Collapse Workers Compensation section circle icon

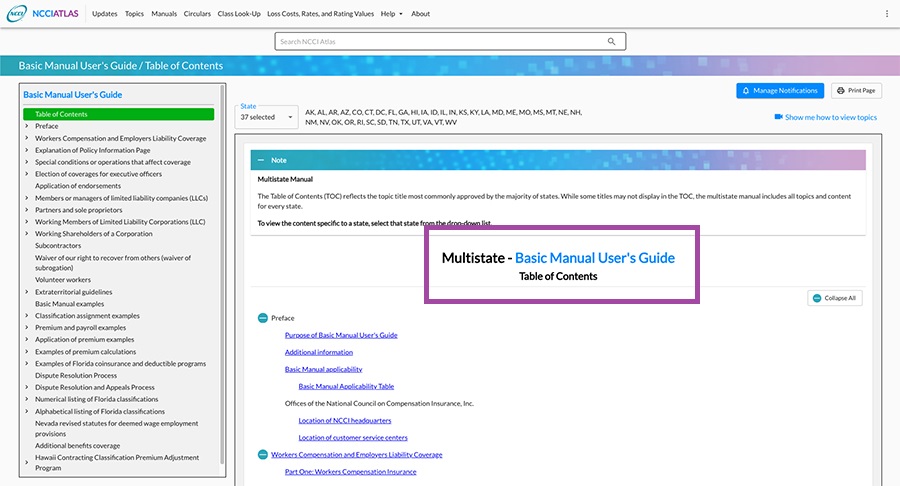[263, 454]
